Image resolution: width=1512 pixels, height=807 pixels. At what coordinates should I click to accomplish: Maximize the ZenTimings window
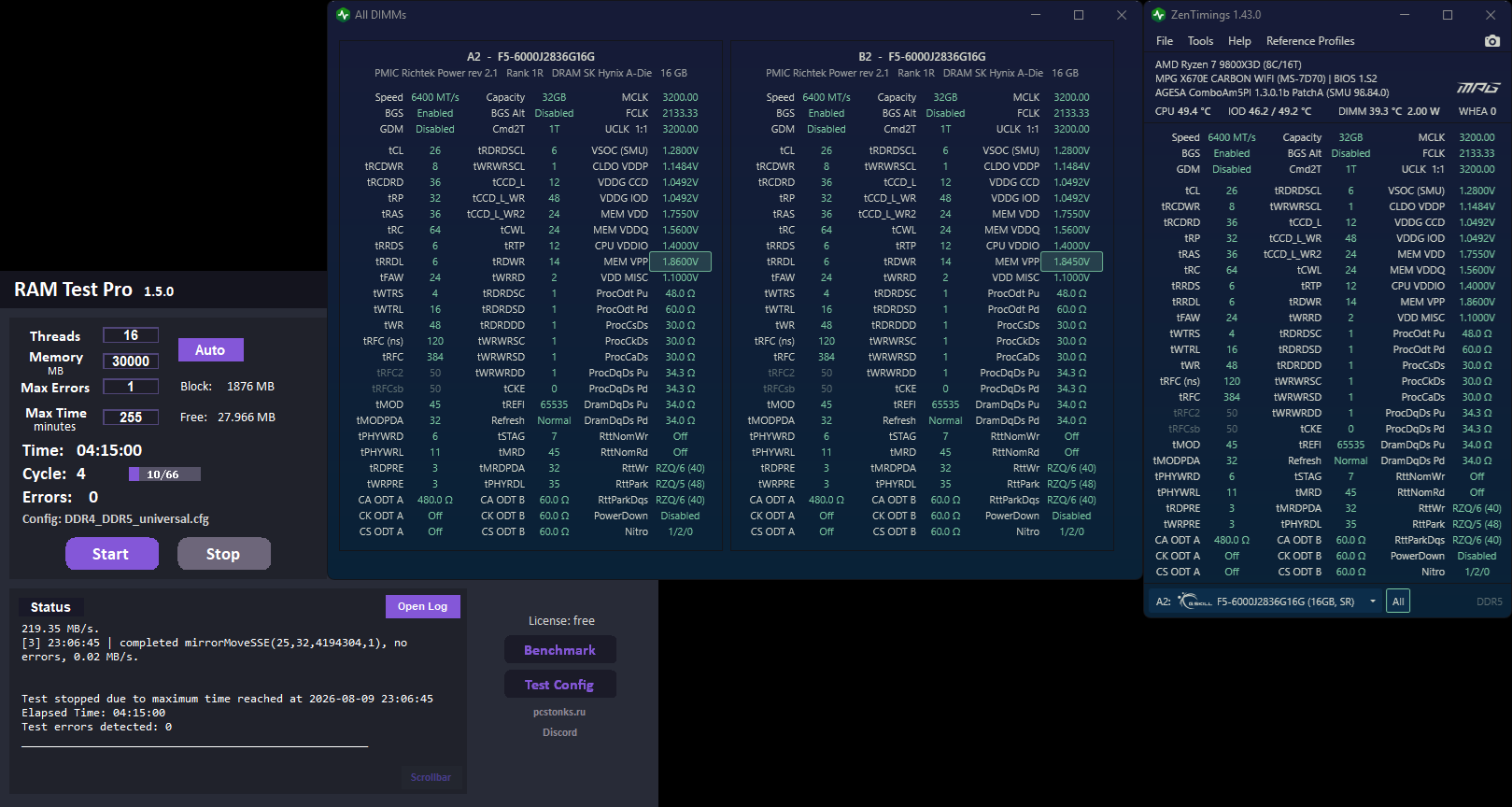tap(1448, 15)
